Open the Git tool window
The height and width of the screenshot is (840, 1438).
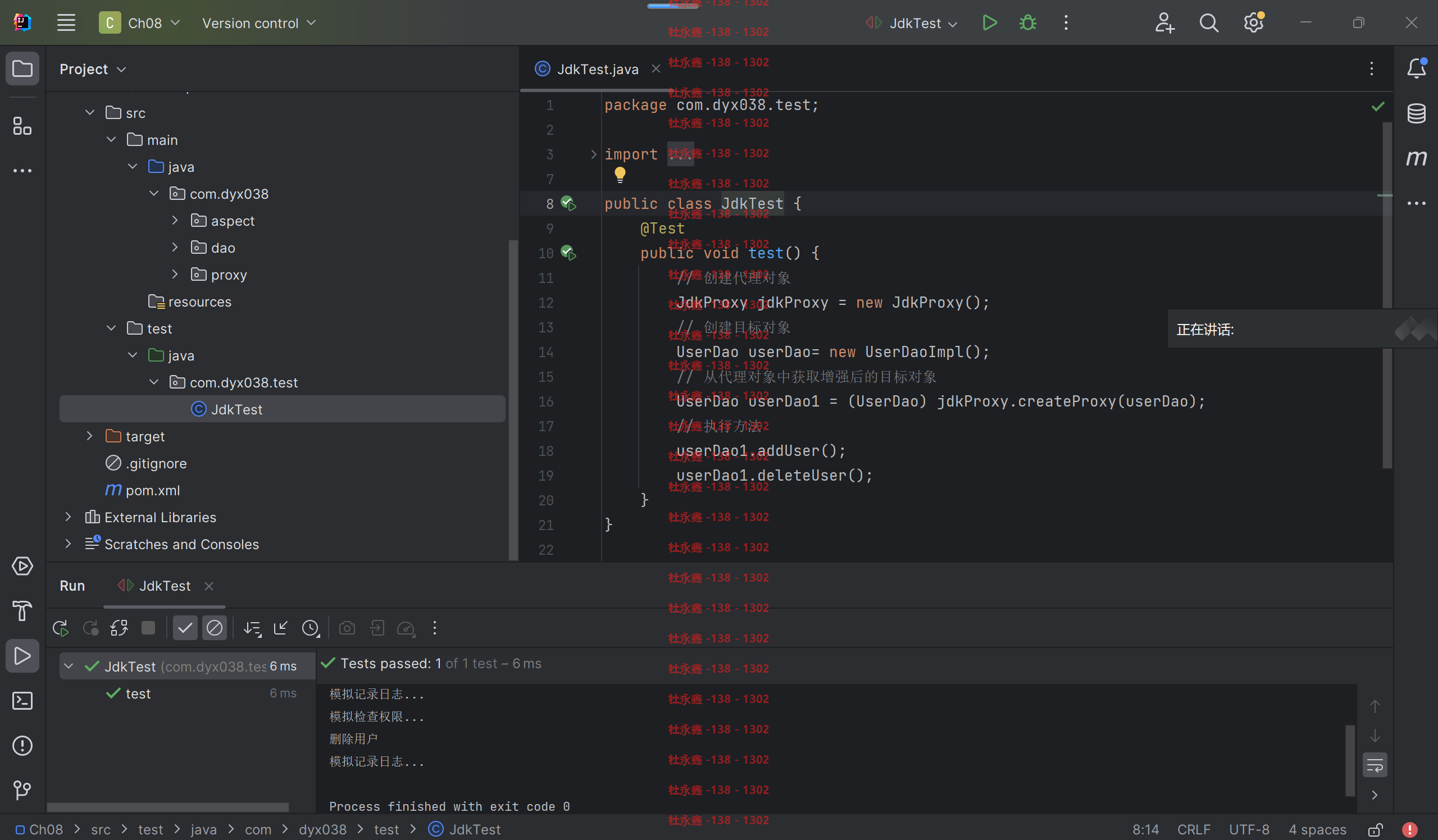pos(22,790)
